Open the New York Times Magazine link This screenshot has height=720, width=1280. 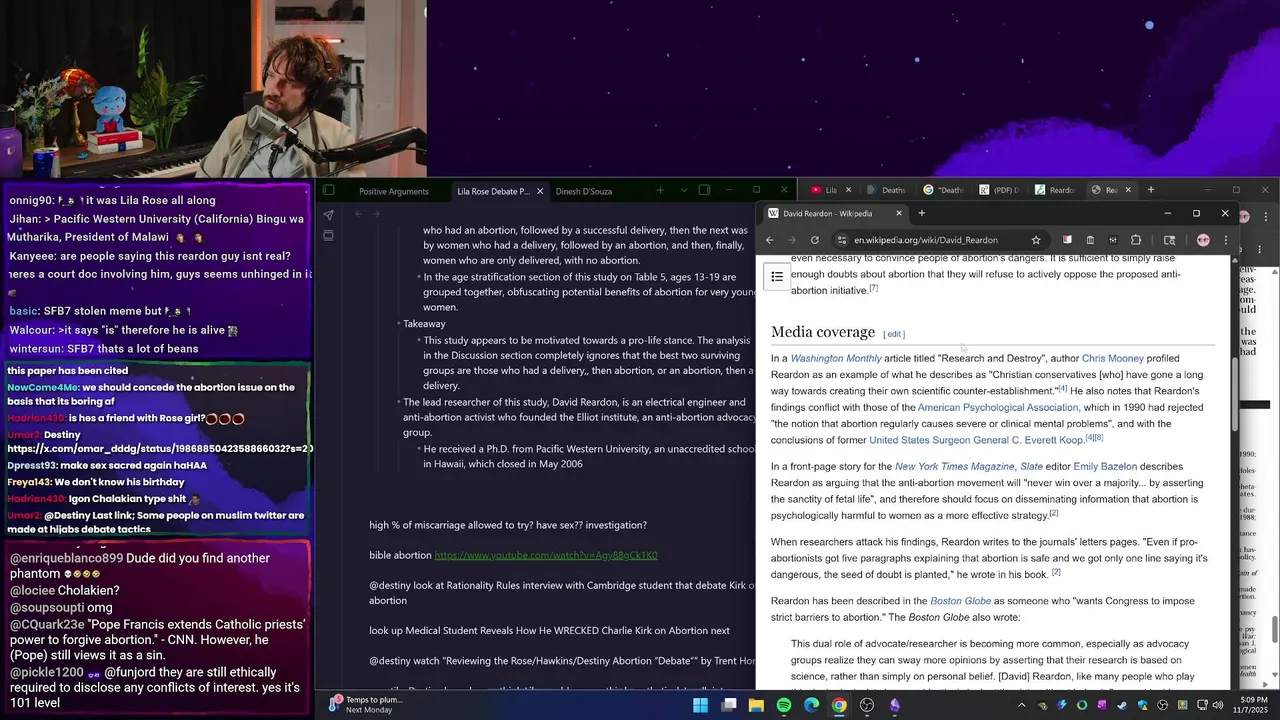(x=954, y=466)
